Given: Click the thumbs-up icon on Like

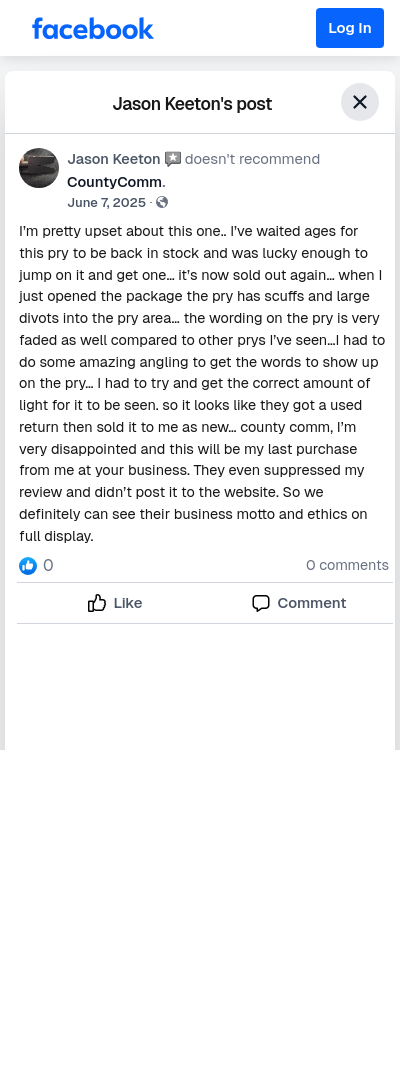Looking at the screenshot, I should pos(97,603).
